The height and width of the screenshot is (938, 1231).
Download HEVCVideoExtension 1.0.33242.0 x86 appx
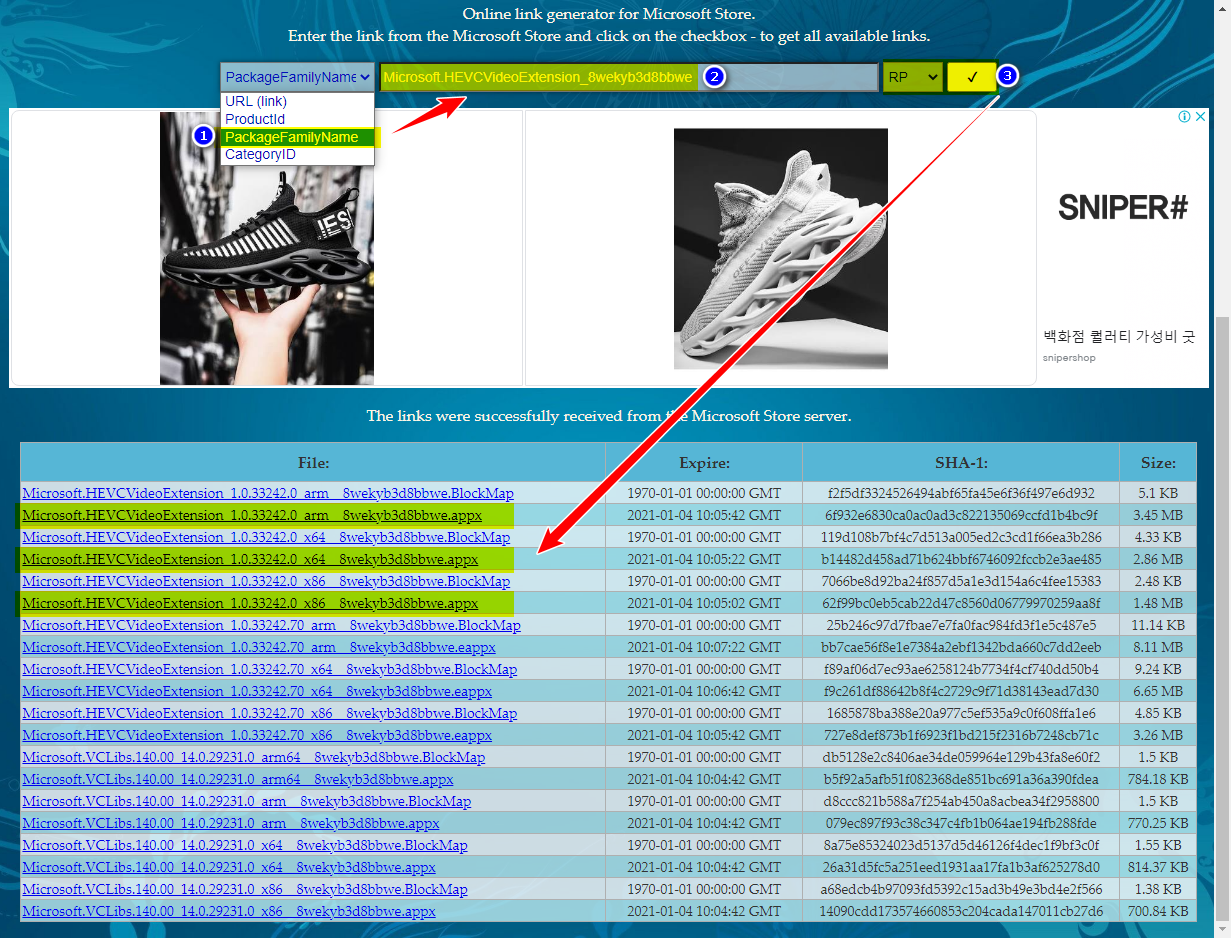point(250,603)
